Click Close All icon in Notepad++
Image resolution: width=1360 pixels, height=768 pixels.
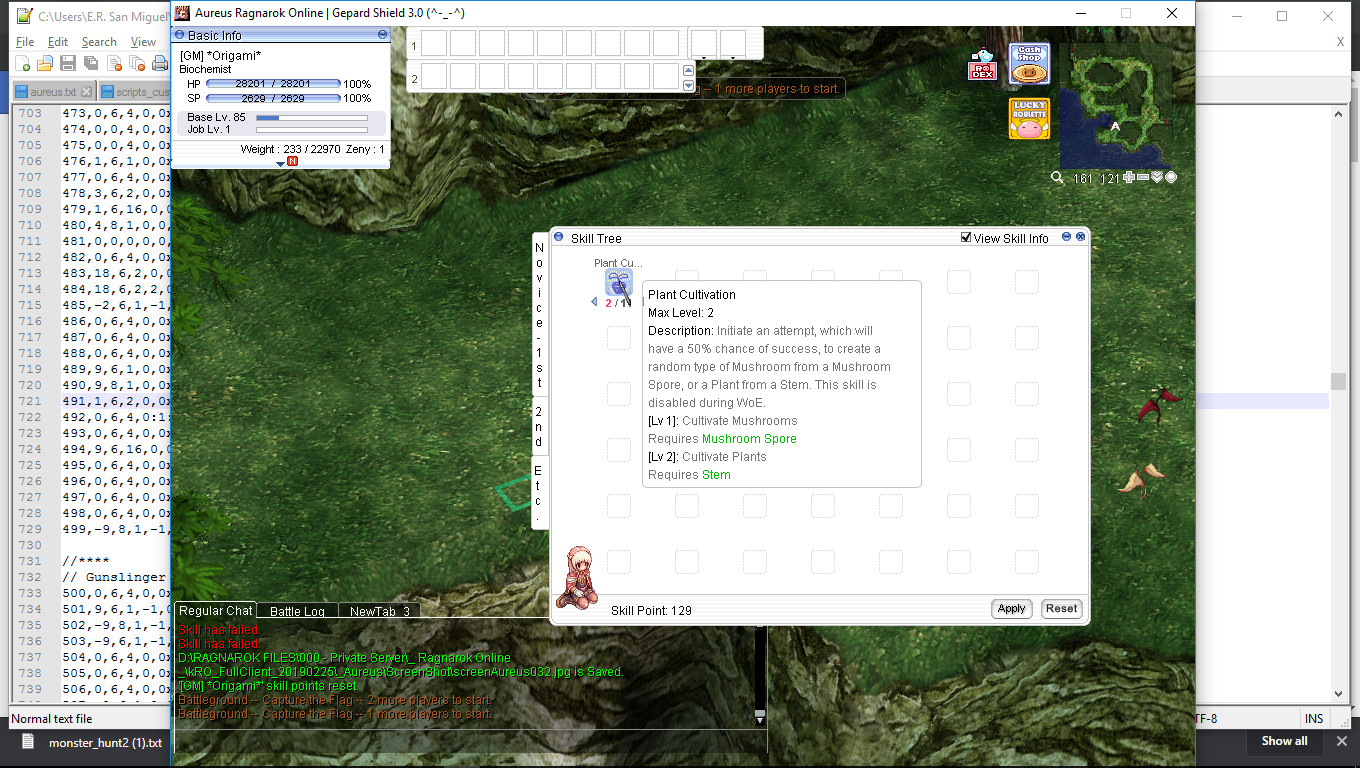click(136, 64)
